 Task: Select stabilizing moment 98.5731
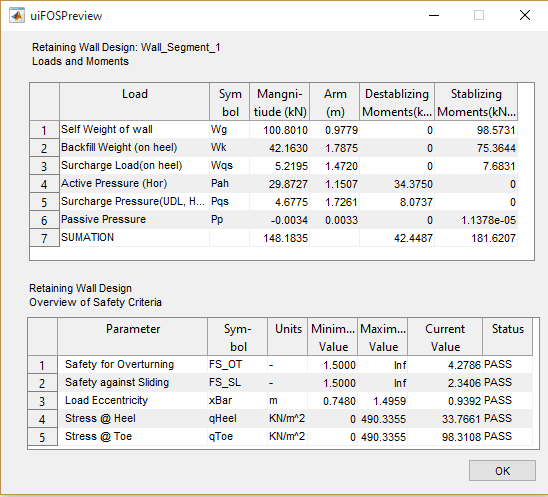click(476, 130)
